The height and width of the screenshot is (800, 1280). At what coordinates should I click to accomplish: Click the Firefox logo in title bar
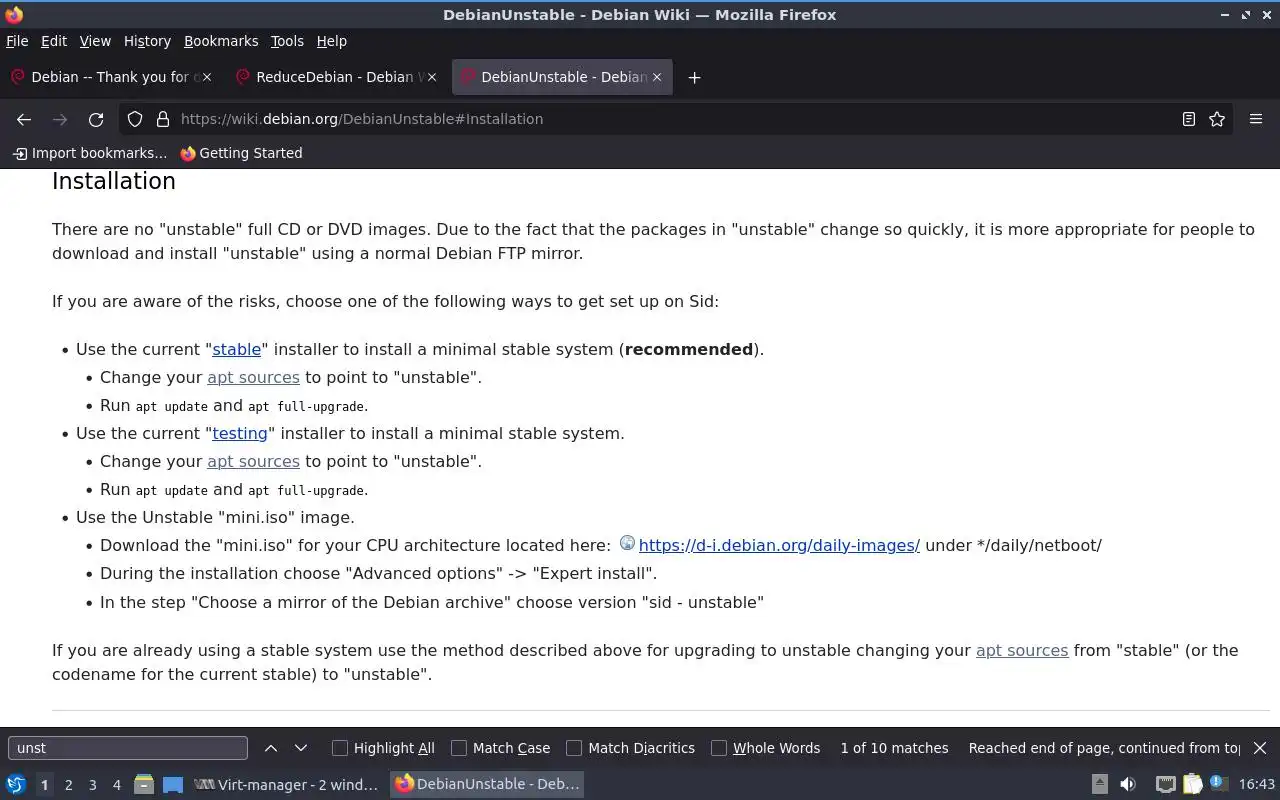point(14,14)
